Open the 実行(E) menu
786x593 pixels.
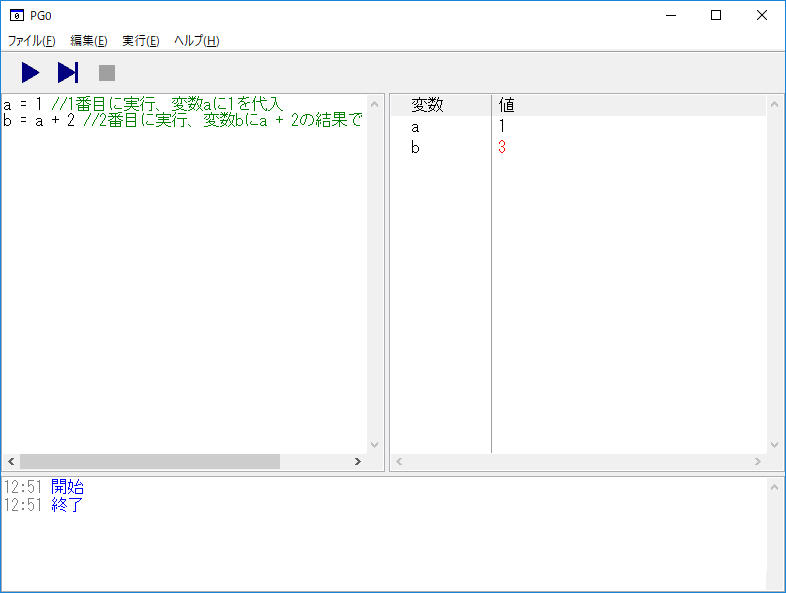coord(141,41)
